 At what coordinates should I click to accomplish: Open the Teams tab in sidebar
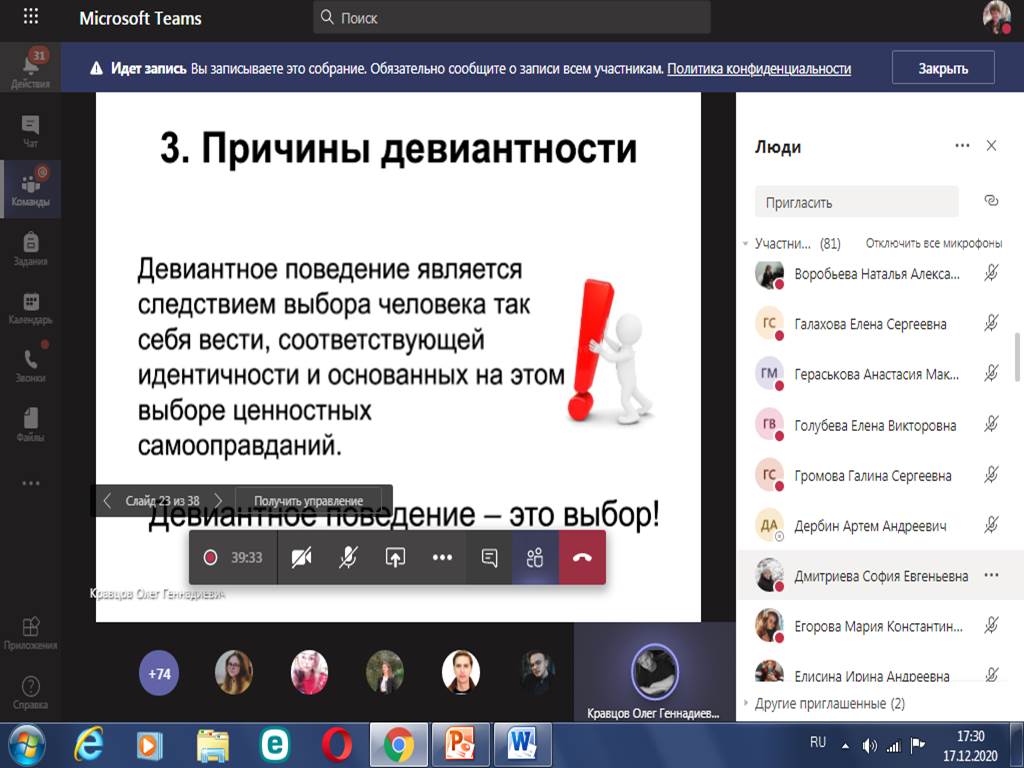click(x=30, y=186)
